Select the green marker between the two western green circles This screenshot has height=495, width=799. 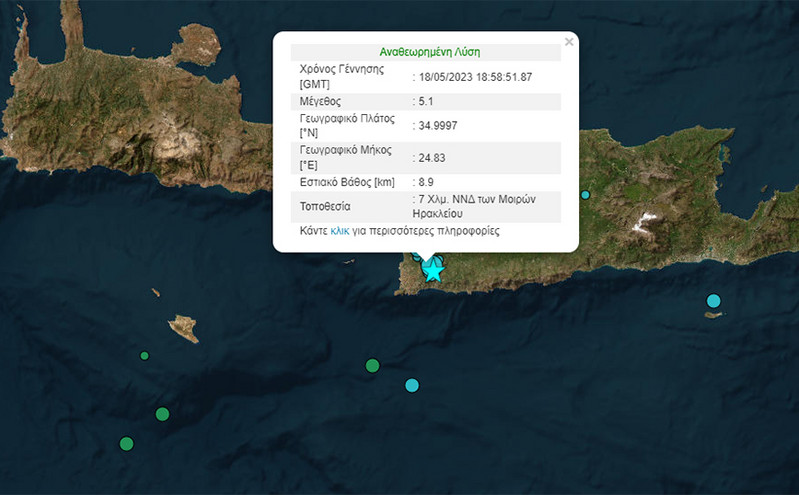pos(162,414)
